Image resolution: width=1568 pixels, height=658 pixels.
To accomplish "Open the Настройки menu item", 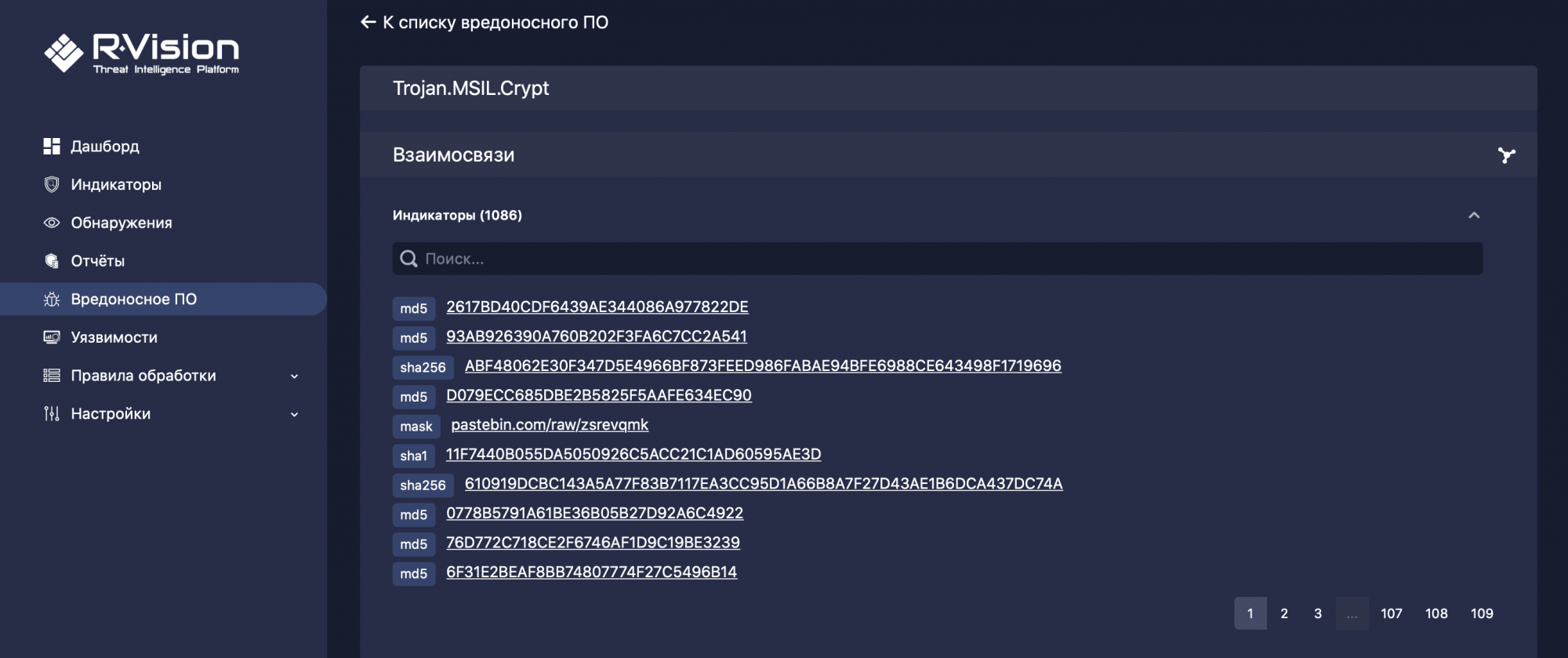I will tap(111, 414).
